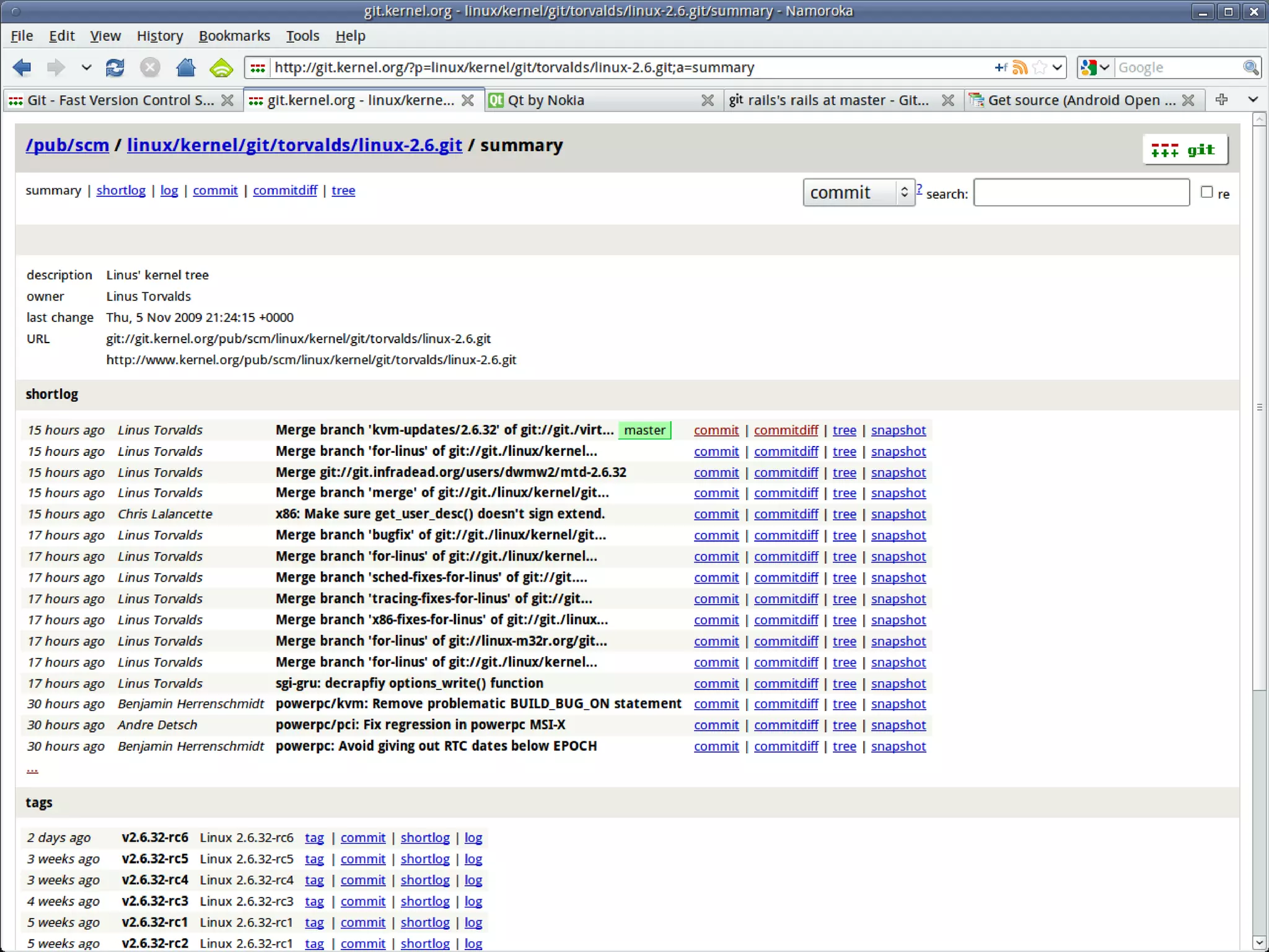Open a new tab with plus icon
This screenshot has height=952, width=1269.
(1221, 100)
